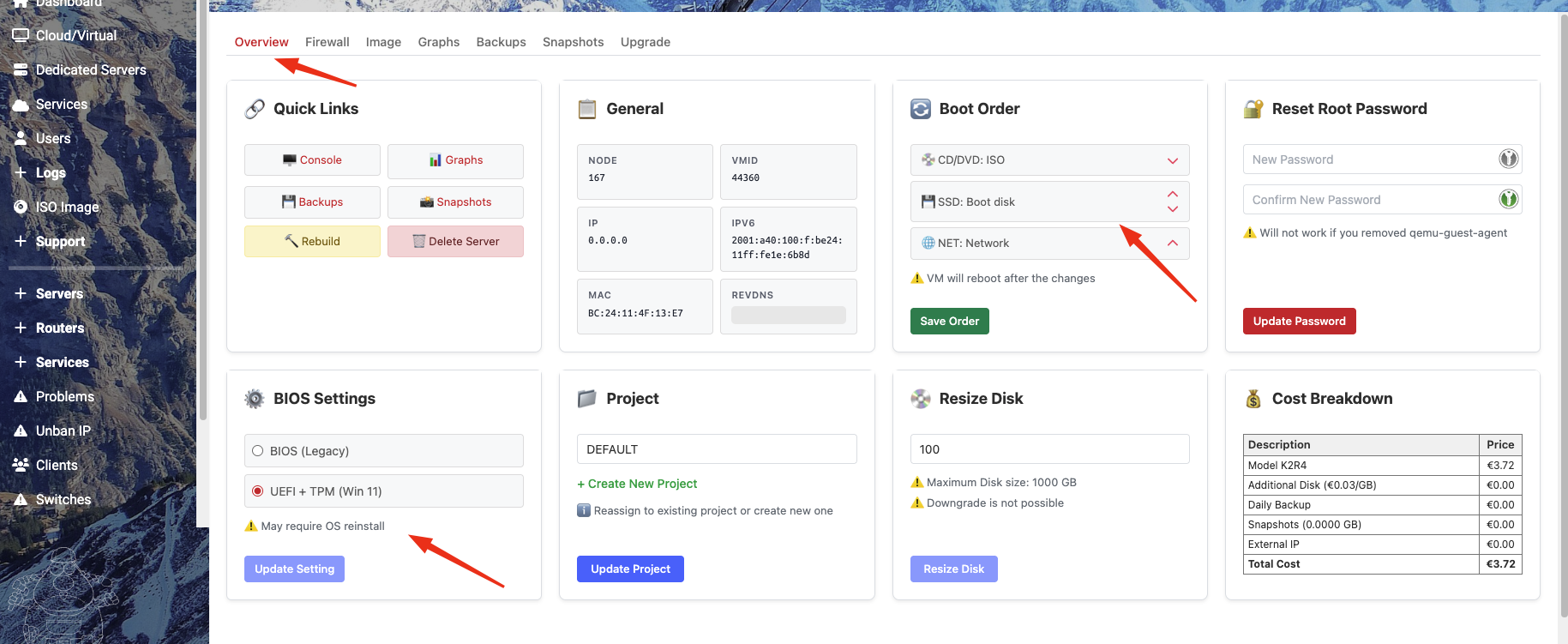Screen dimensions: 1568x644
Task: Click the Resize Disk size input field
Action: pyautogui.click(x=1049, y=449)
